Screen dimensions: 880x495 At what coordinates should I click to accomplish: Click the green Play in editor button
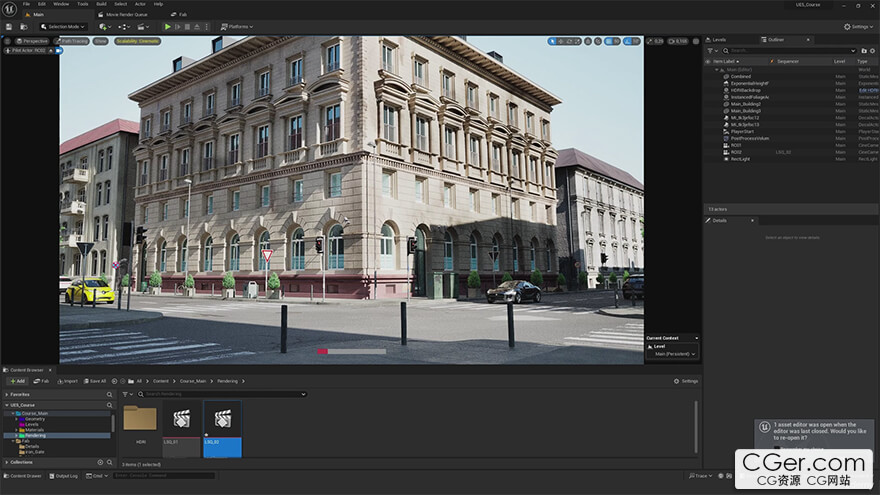tap(167, 26)
